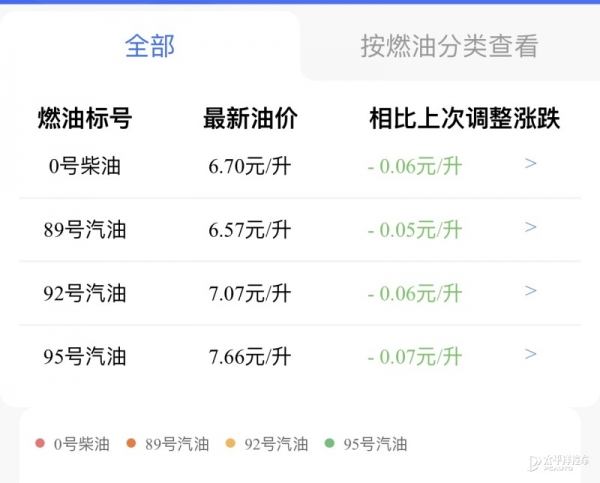Toggle 89号汽油 legend label in chart
This screenshot has height=483, width=600.
tap(177, 444)
